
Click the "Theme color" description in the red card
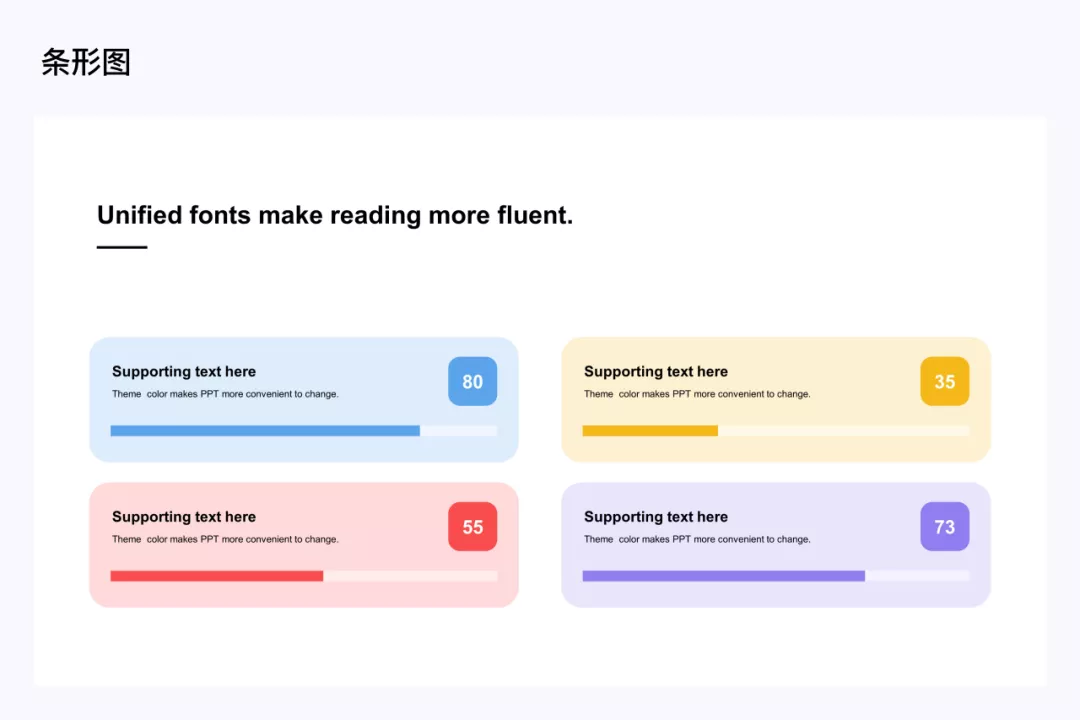[225, 539]
